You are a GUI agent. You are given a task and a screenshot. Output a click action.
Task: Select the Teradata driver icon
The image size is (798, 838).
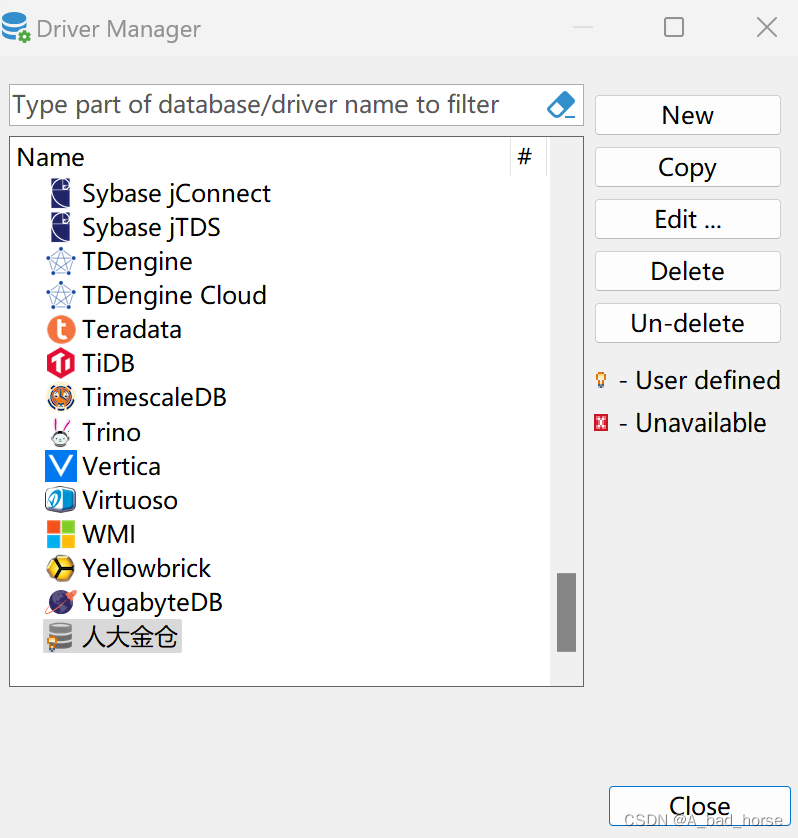coord(60,329)
